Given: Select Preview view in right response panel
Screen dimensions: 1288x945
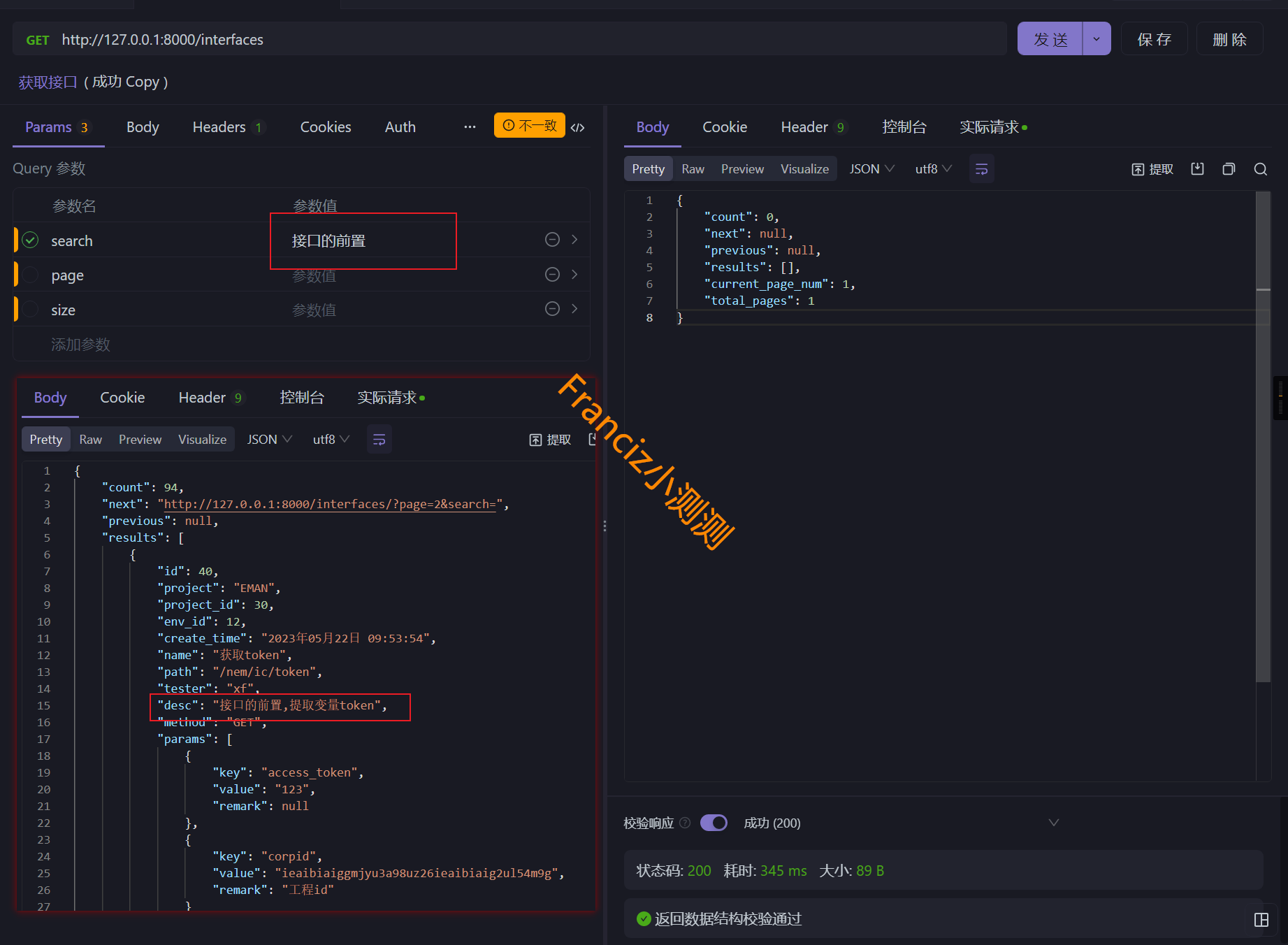Looking at the screenshot, I should tap(742, 169).
